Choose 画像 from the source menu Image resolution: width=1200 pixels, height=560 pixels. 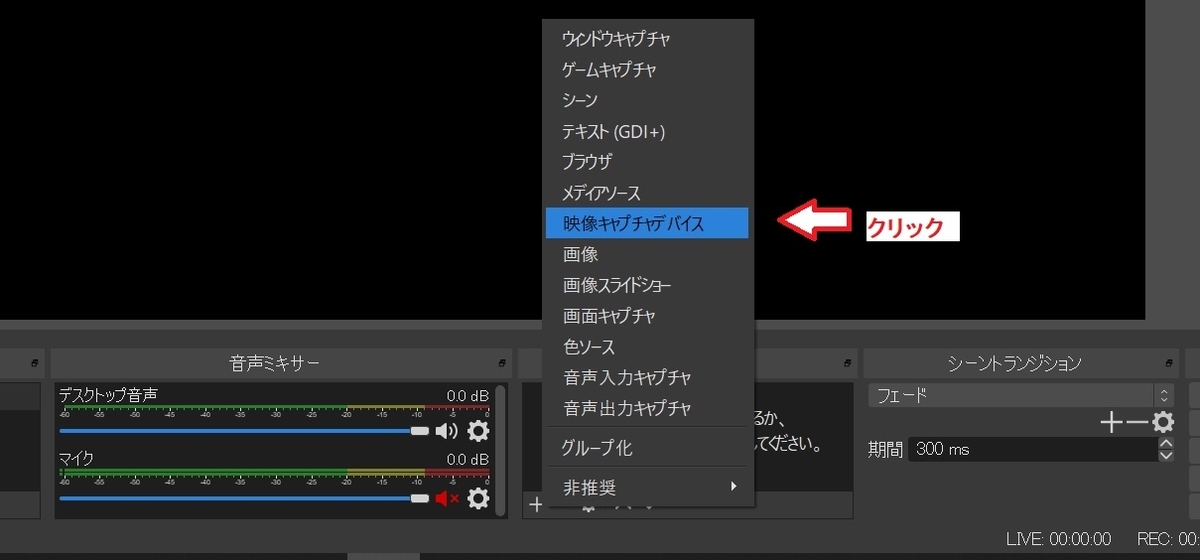coord(648,254)
